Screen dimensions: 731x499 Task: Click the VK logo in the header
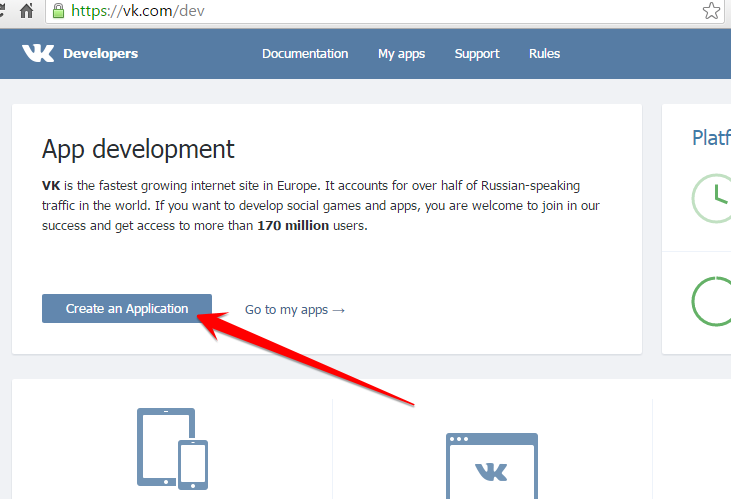tap(38, 53)
